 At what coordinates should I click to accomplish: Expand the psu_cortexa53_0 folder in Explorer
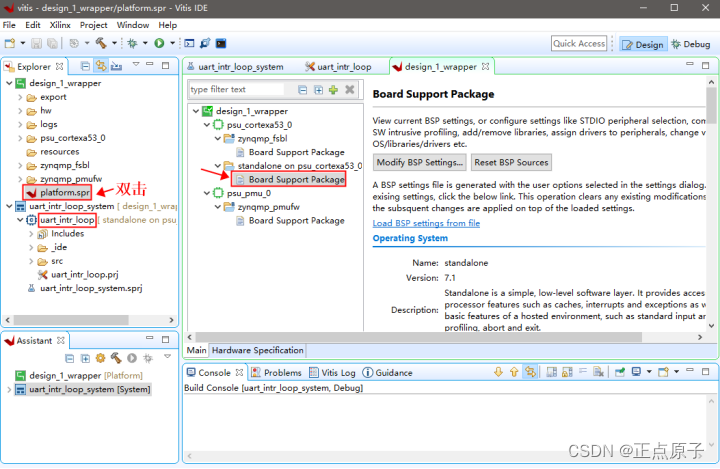pos(20,138)
